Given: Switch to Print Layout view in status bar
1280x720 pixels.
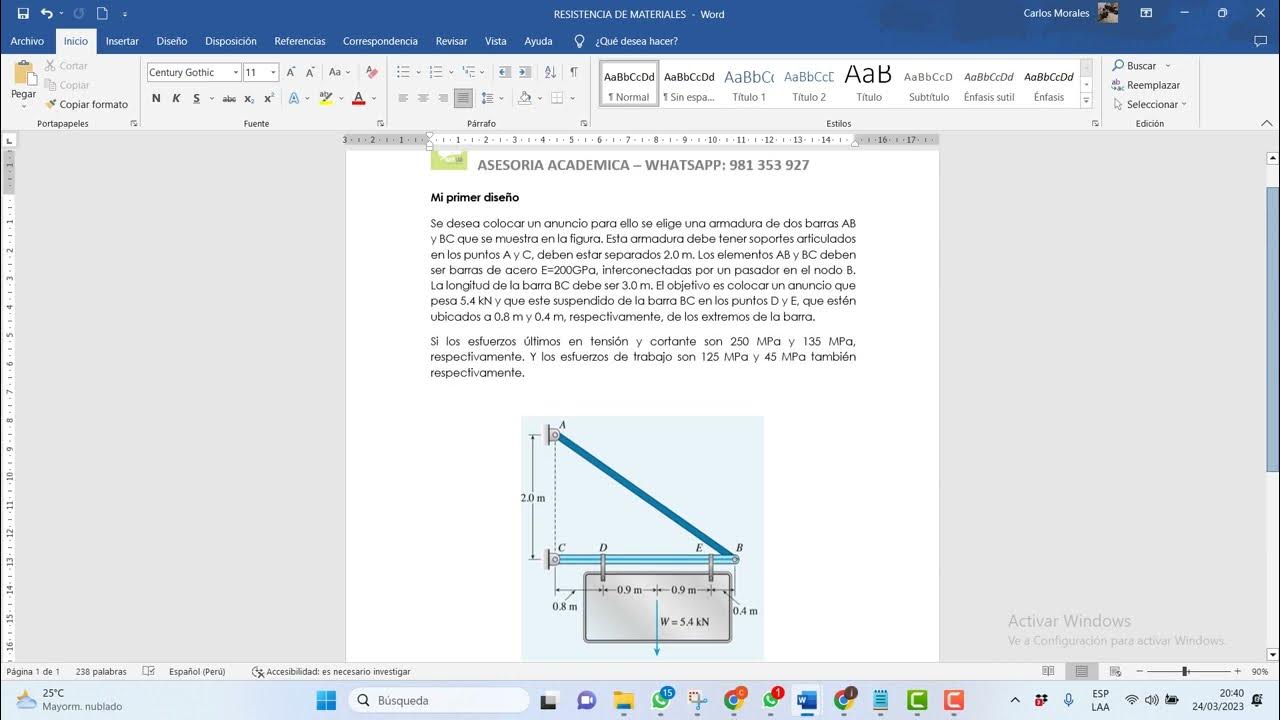Looking at the screenshot, I should pos(1081,671).
